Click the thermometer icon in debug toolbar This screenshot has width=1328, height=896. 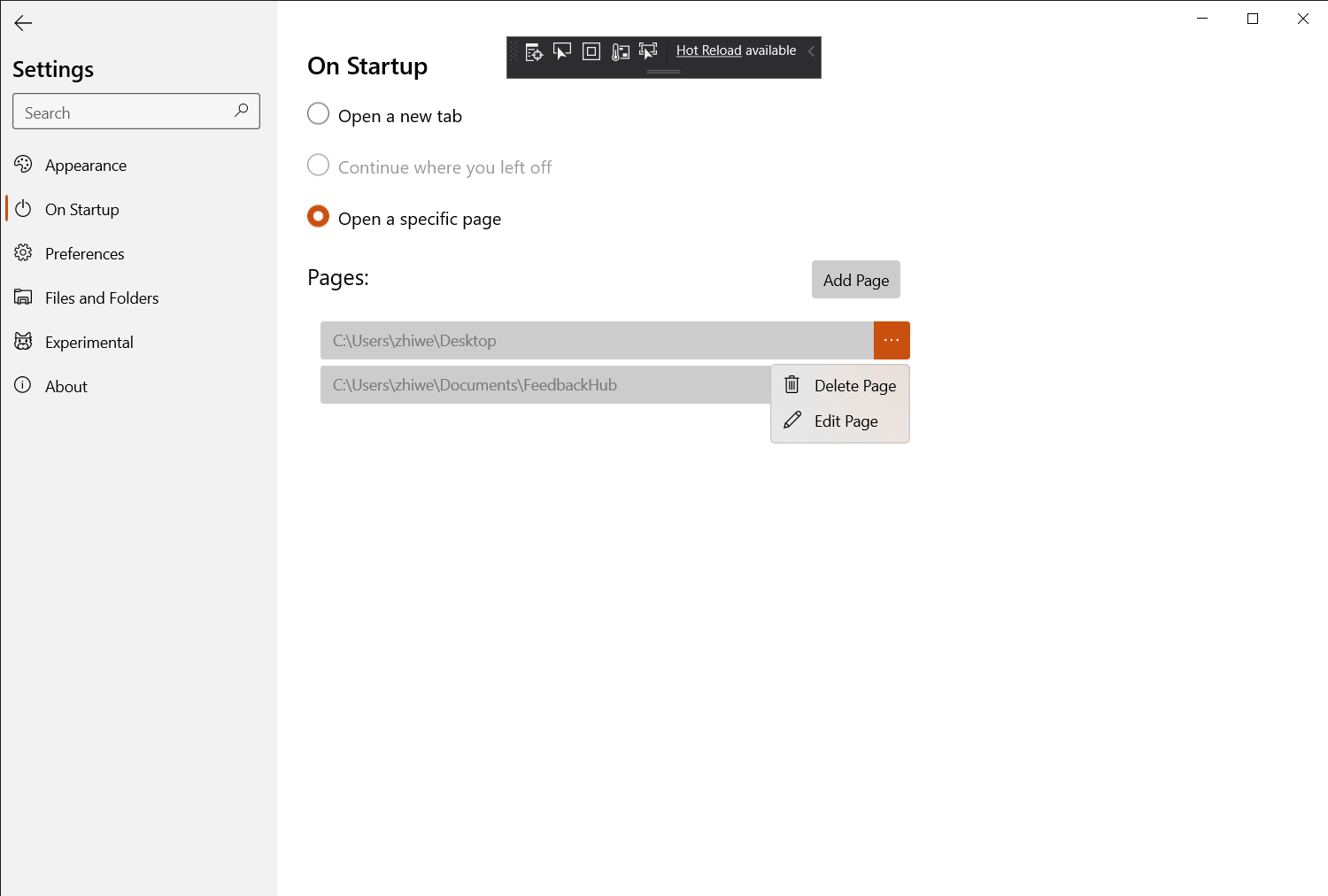click(621, 52)
